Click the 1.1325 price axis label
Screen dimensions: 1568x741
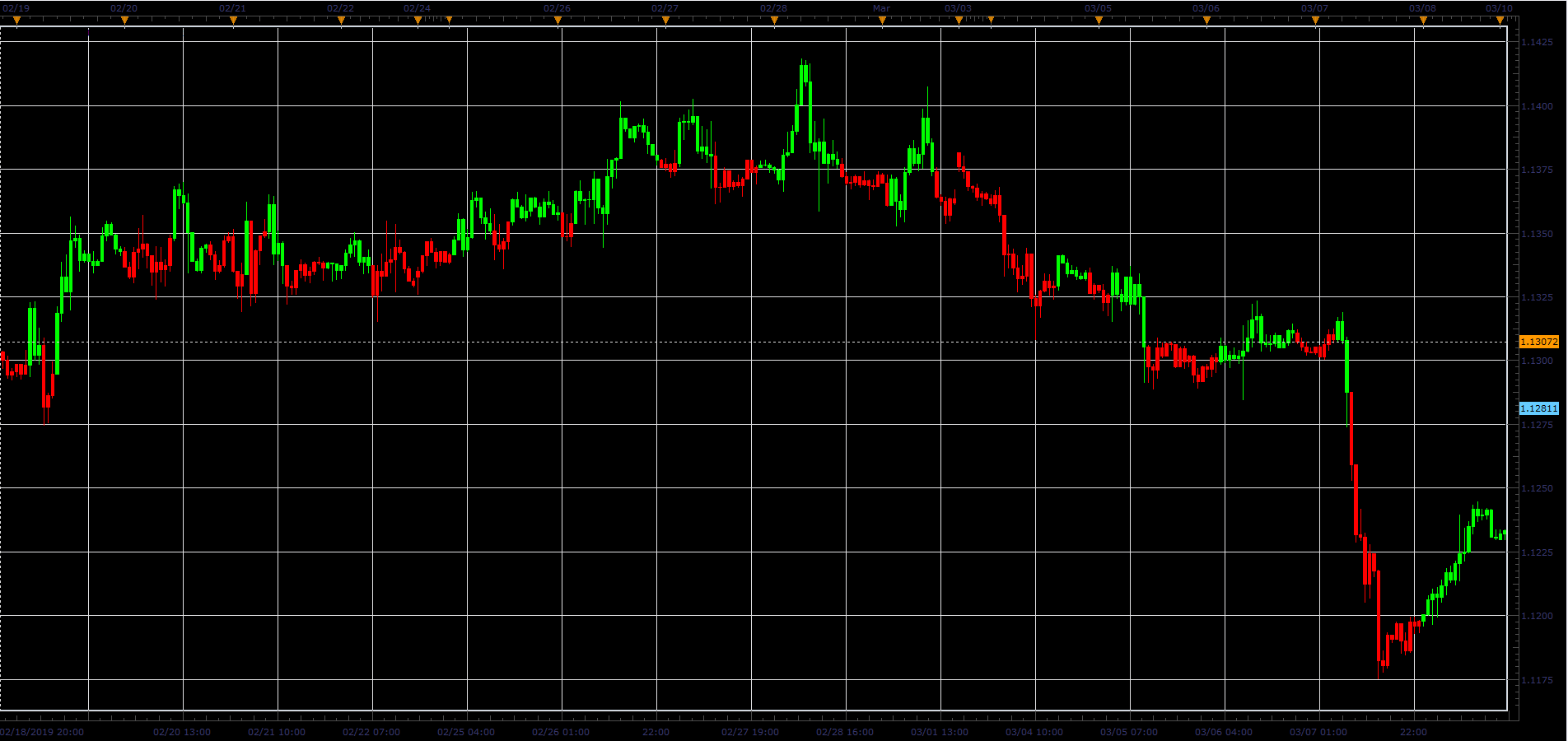point(1537,297)
